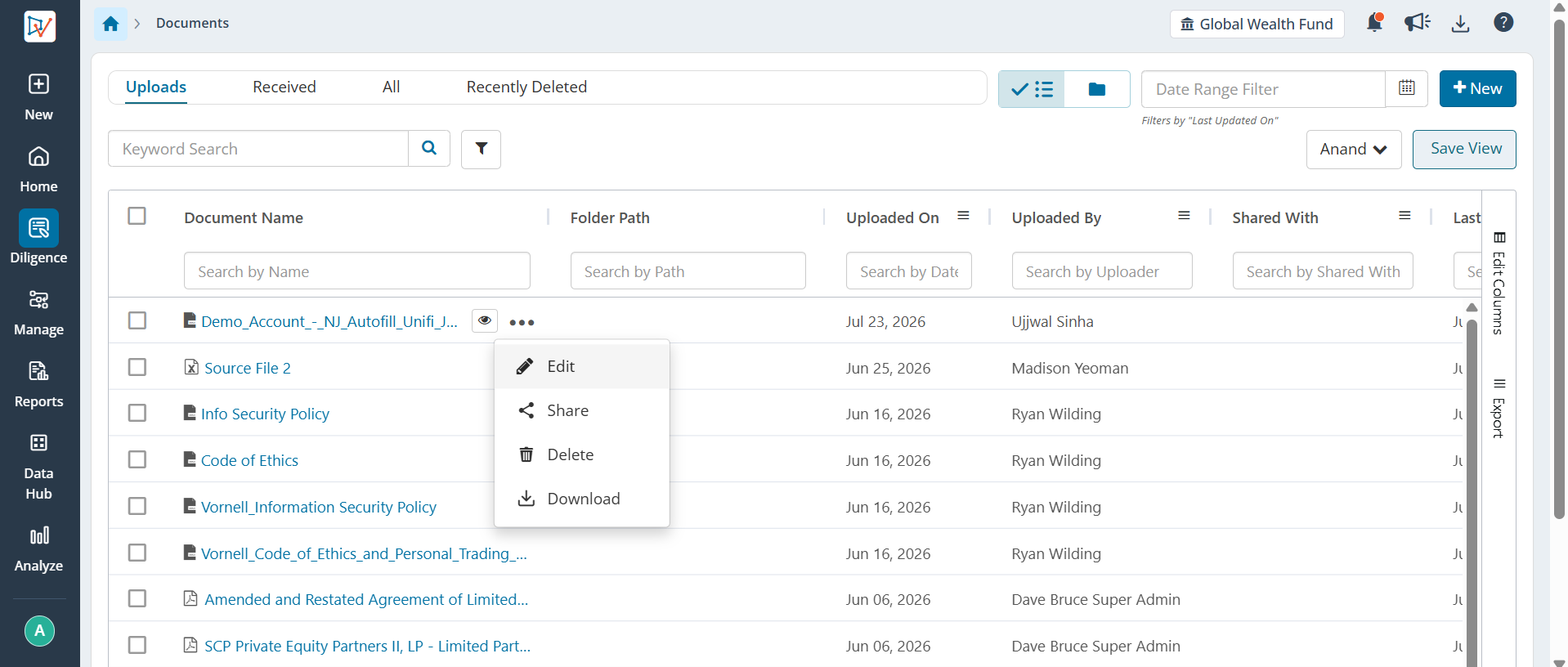This screenshot has height=667, width=1568.
Task: Open the help question mark
Action: coord(1503,23)
